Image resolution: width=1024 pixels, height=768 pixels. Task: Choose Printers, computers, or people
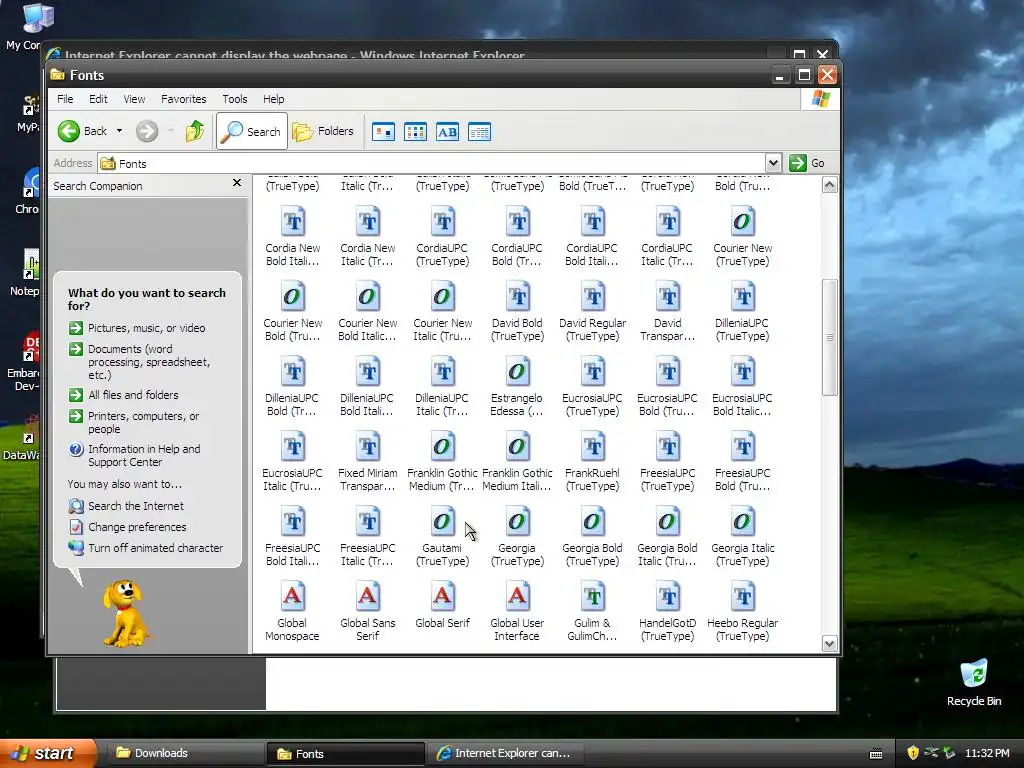pos(144,423)
